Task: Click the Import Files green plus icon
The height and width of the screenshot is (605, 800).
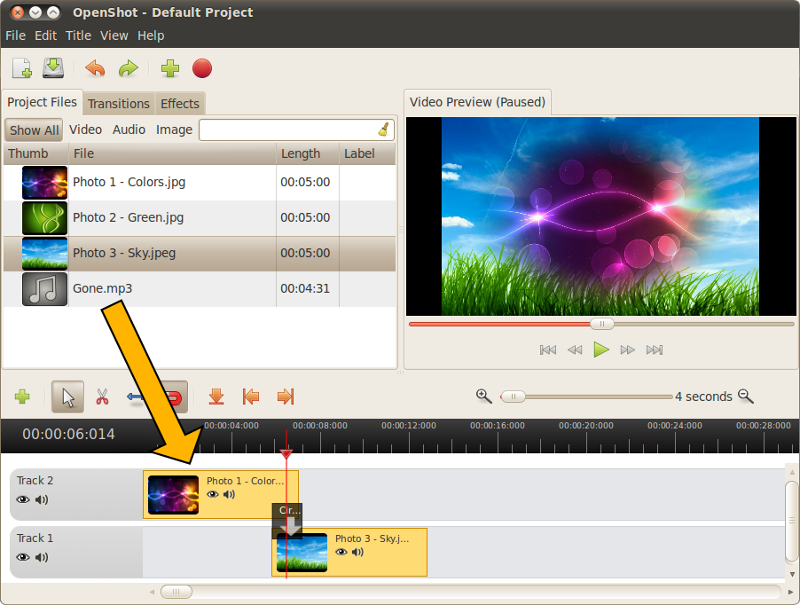Action: (x=170, y=68)
